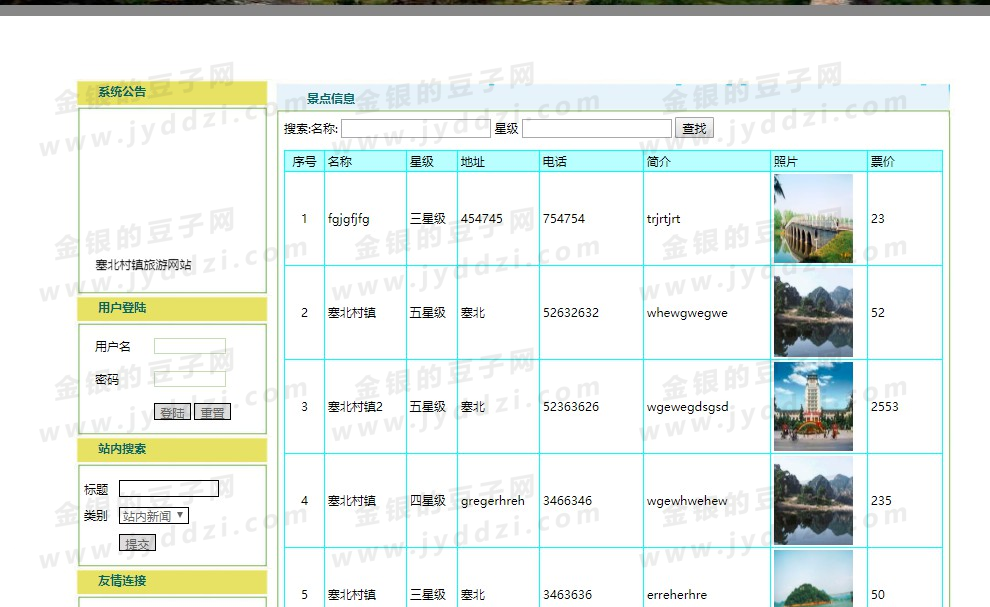Screen dimensions: 990x607
Task: Focus the 用户名 input field
Action: tap(189, 346)
